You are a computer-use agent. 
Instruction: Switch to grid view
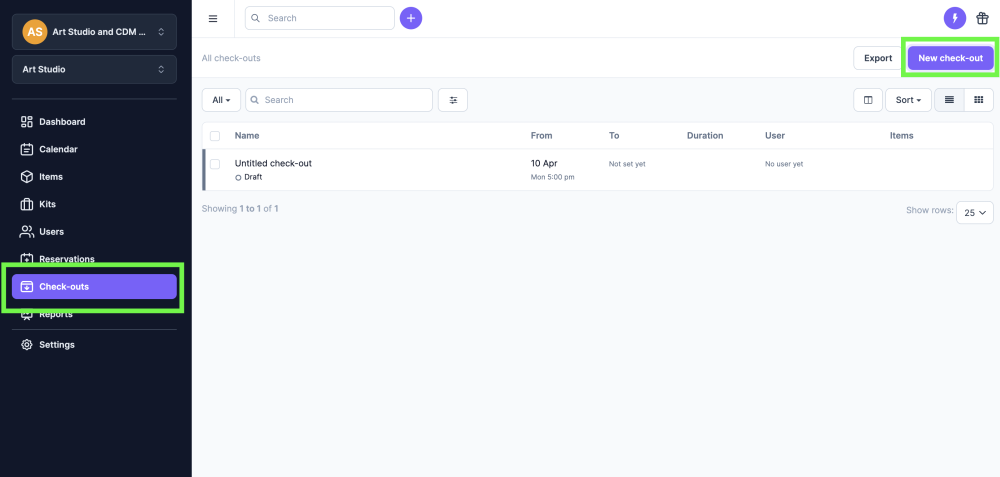click(x=978, y=100)
